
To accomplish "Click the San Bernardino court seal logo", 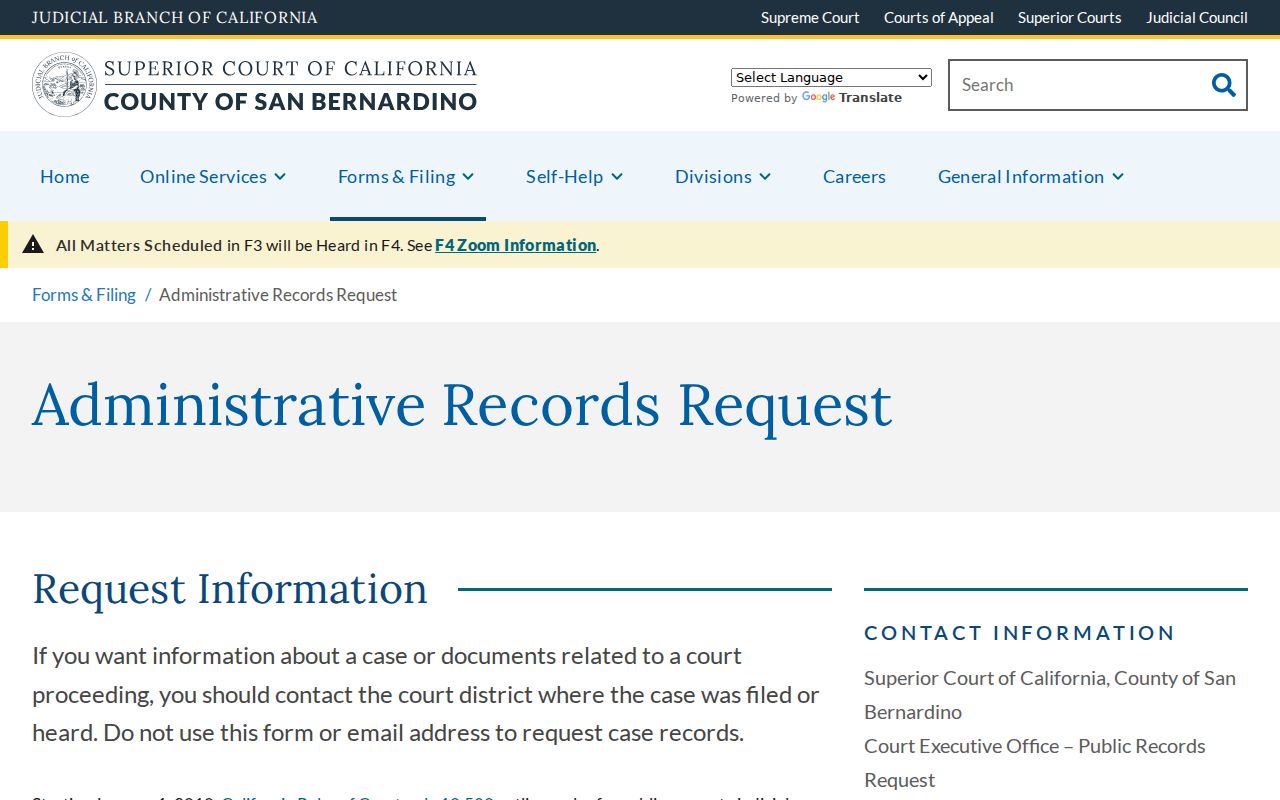I will click(x=65, y=85).
